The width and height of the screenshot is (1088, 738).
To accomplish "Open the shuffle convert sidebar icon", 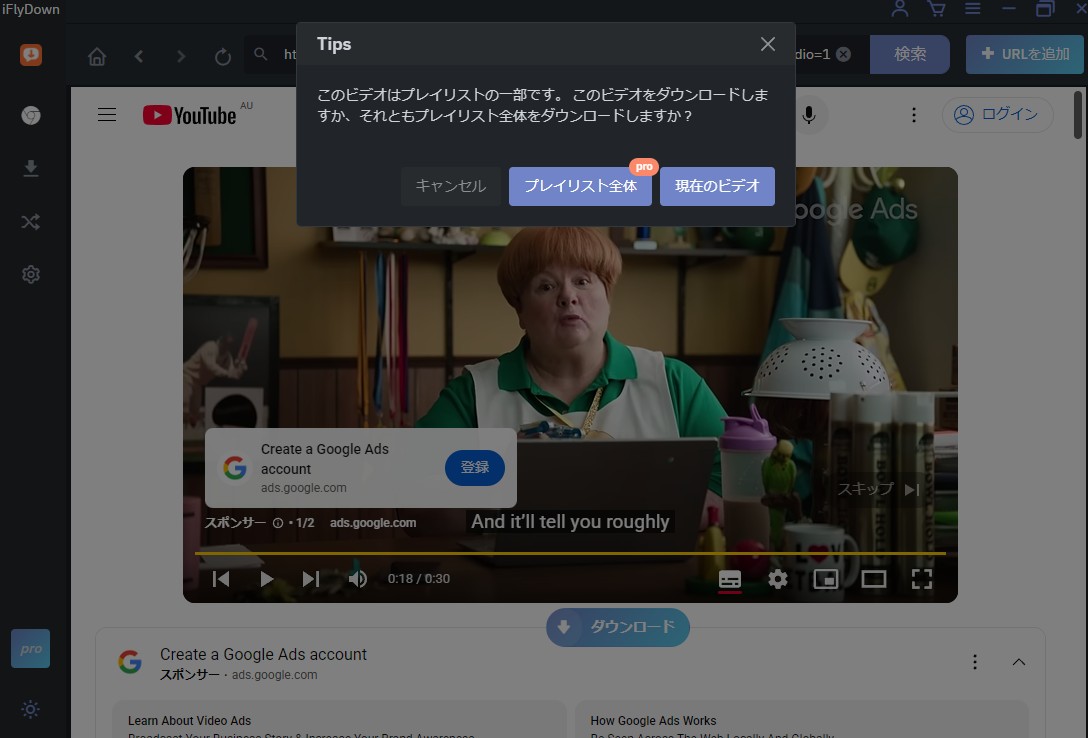I will pyautogui.click(x=31, y=222).
